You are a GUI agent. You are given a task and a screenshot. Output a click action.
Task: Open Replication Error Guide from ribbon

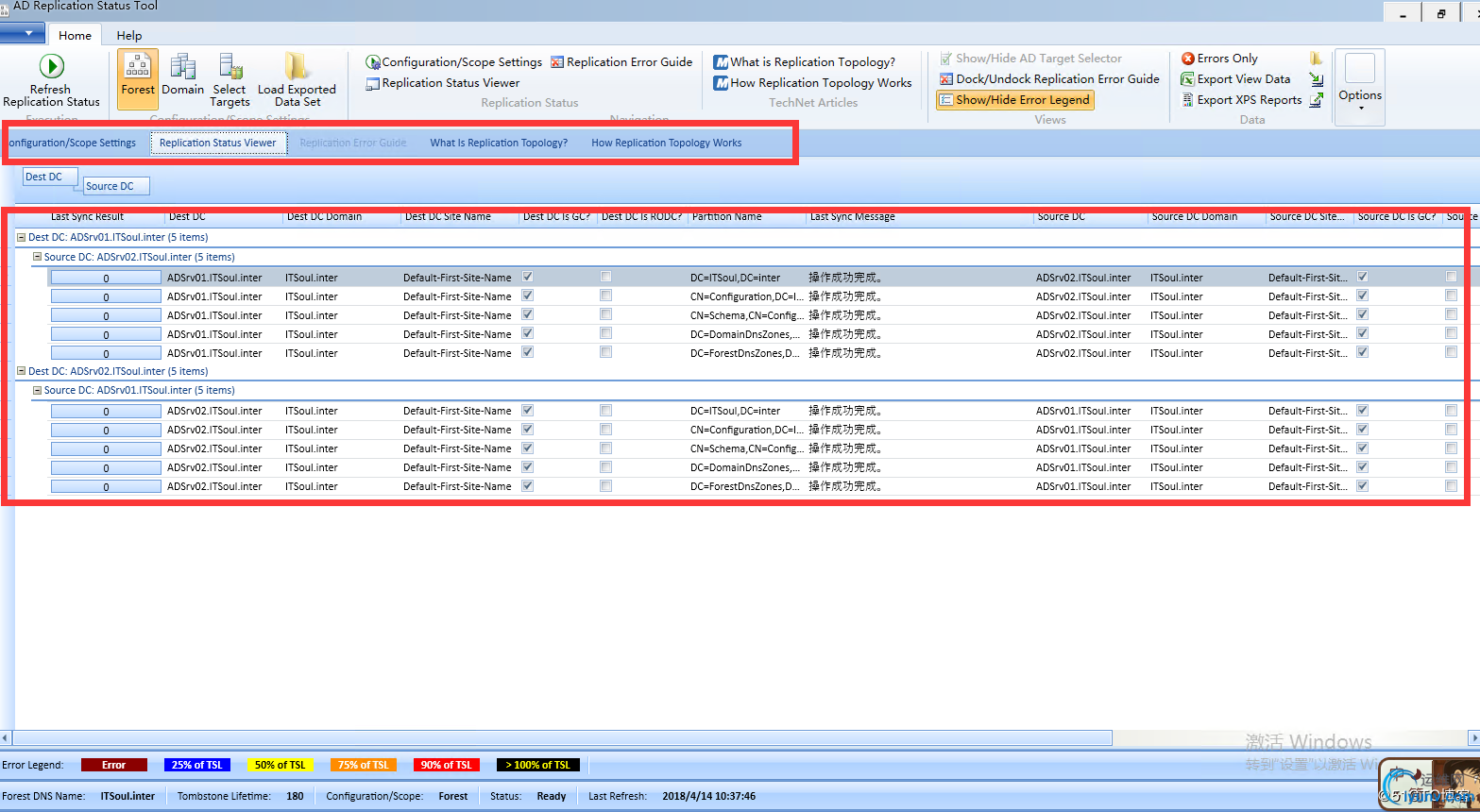point(622,62)
